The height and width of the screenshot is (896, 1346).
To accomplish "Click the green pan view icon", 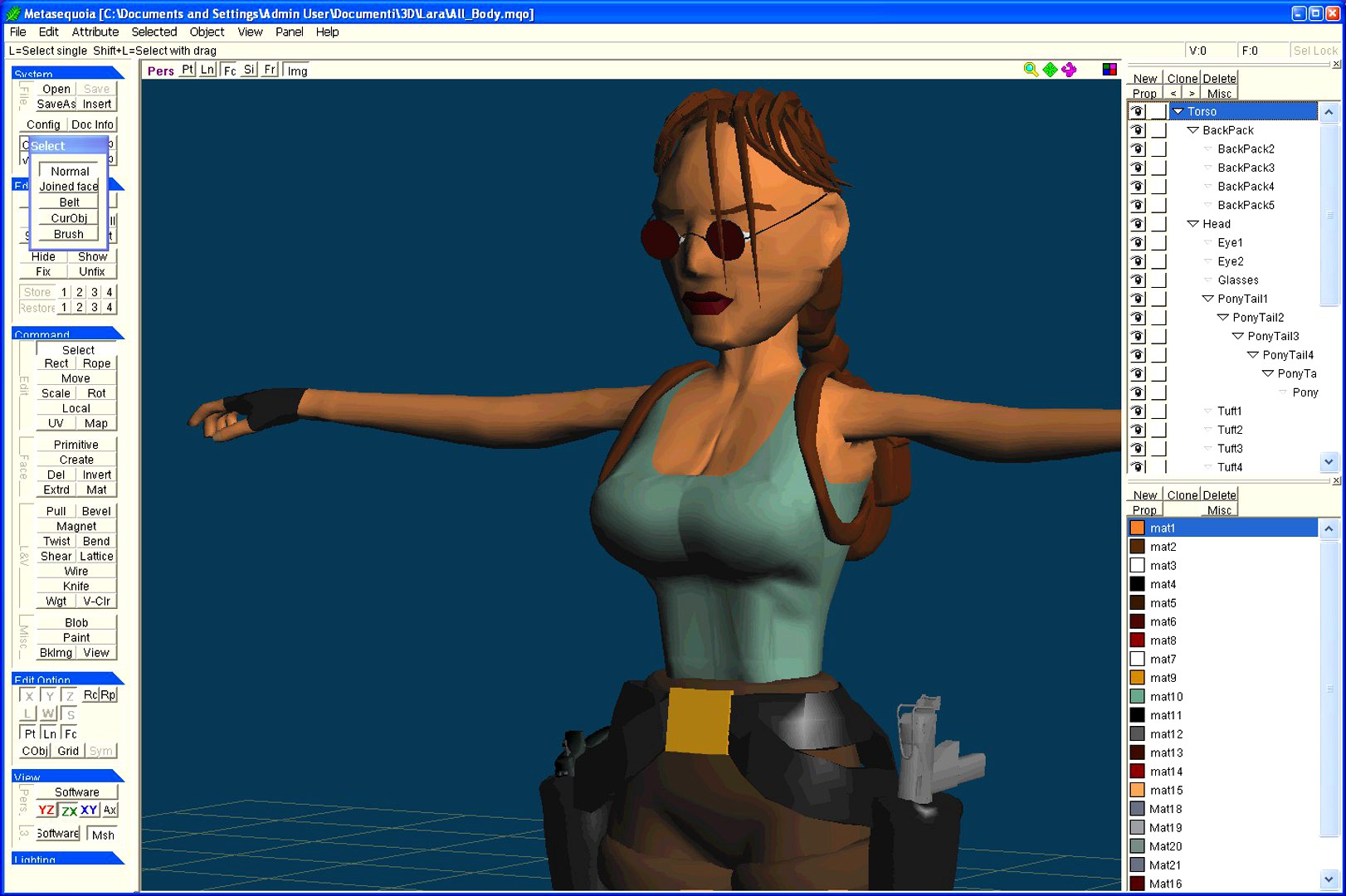I will pyautogui.click(x=1050, y=70).
